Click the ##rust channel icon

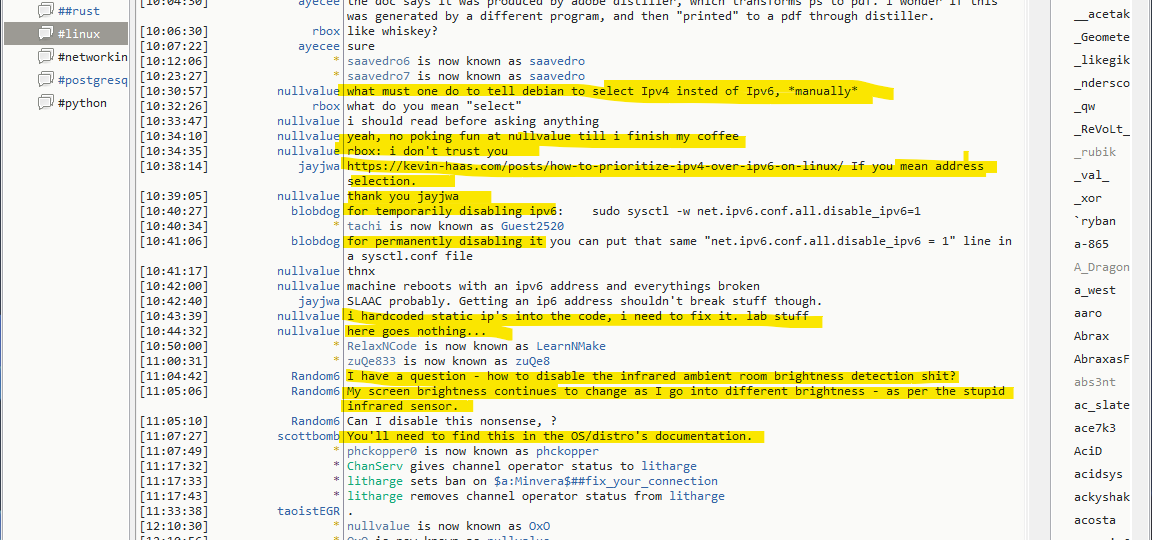(x=45, y=11)
